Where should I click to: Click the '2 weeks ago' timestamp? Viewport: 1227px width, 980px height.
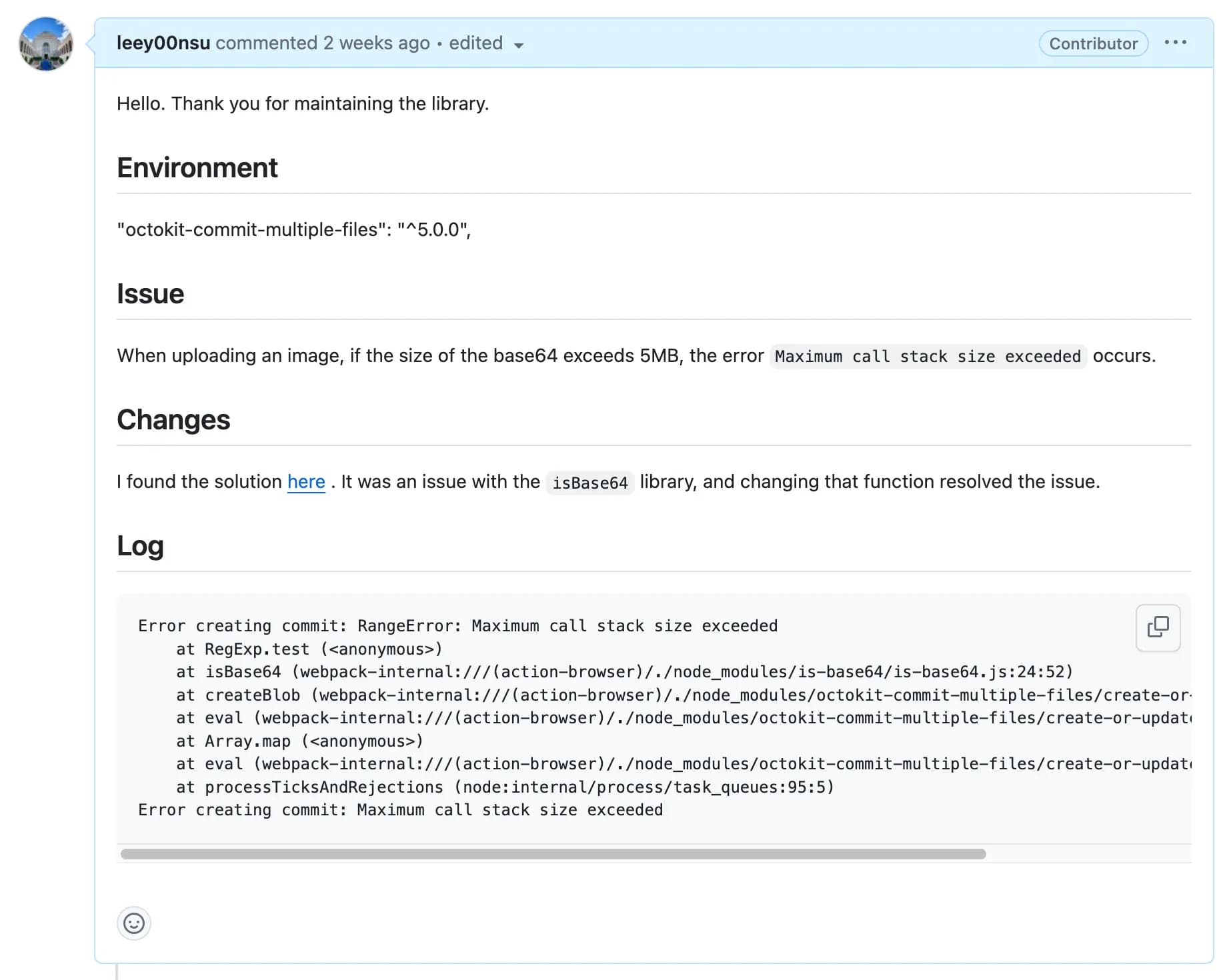click(376, 43)
